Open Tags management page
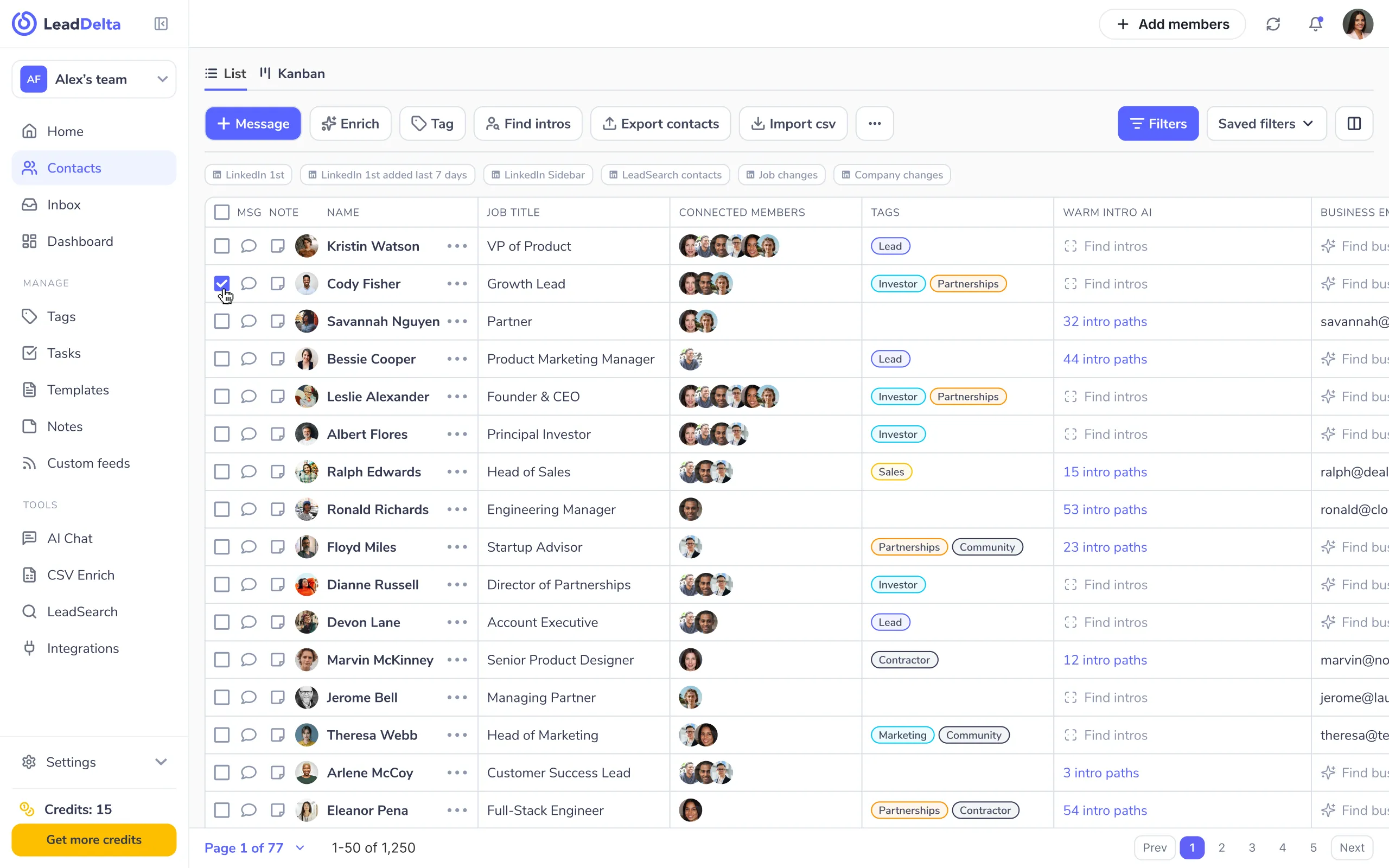This screenshot has width=1389, height=868. [93, 317]
